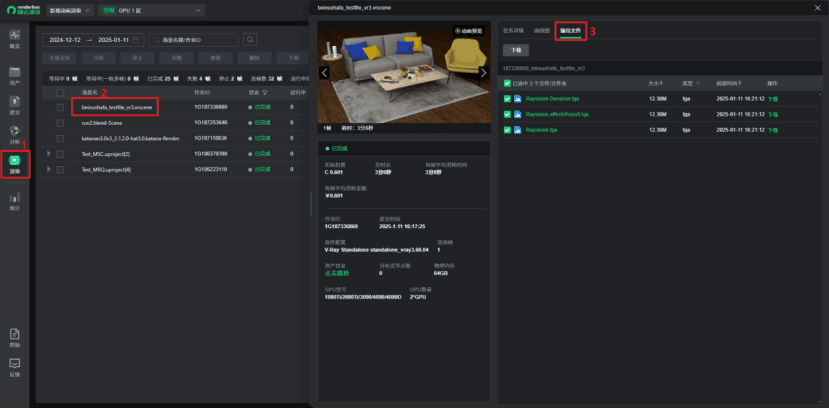This screenshot has width=829, height=409.
Task: Expand the Test_MRQ.uproject row arrow
Action: [x=49, y=170]
